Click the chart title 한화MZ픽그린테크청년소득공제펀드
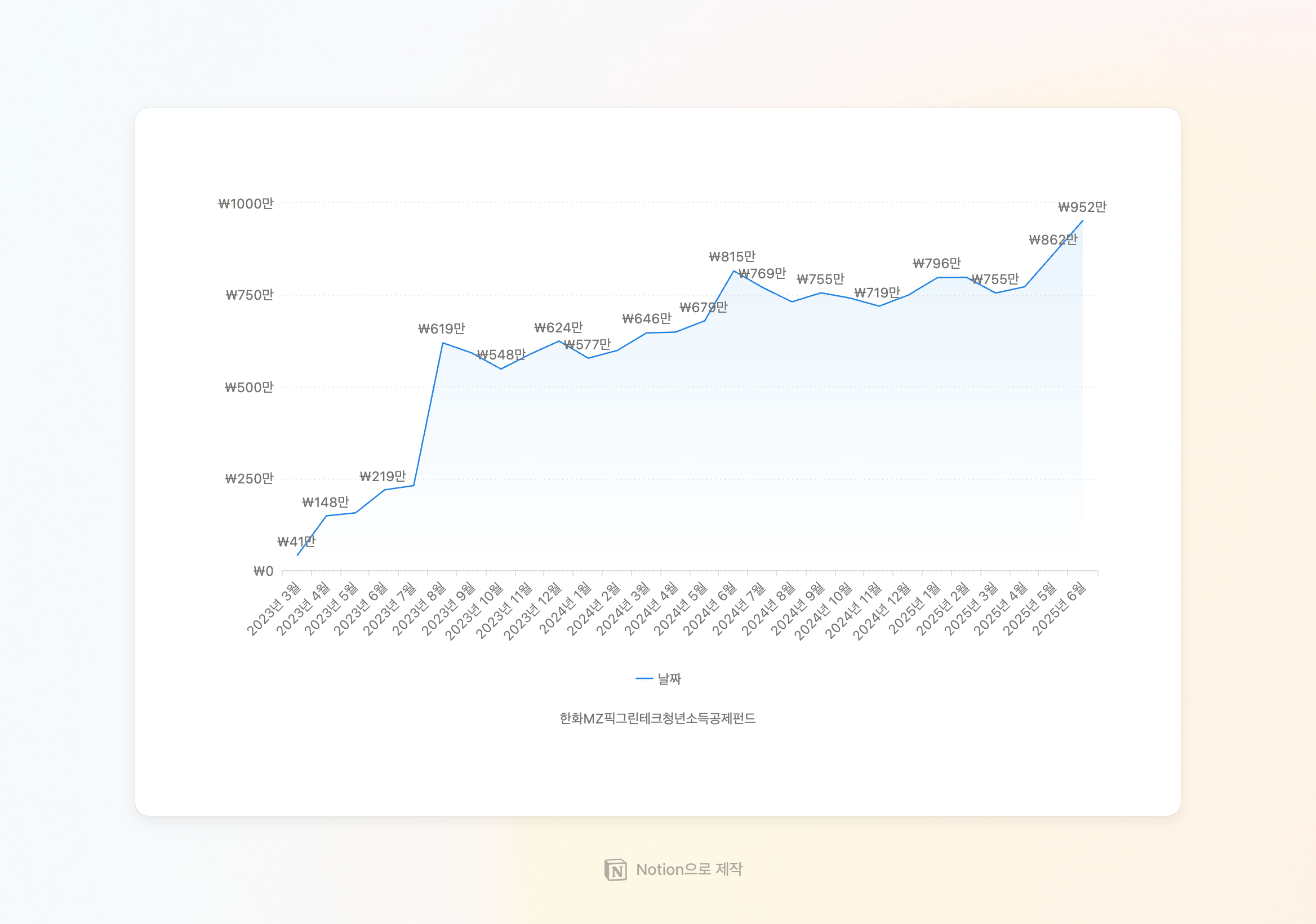Screen dimensions: 1316x924 point(657,718)
